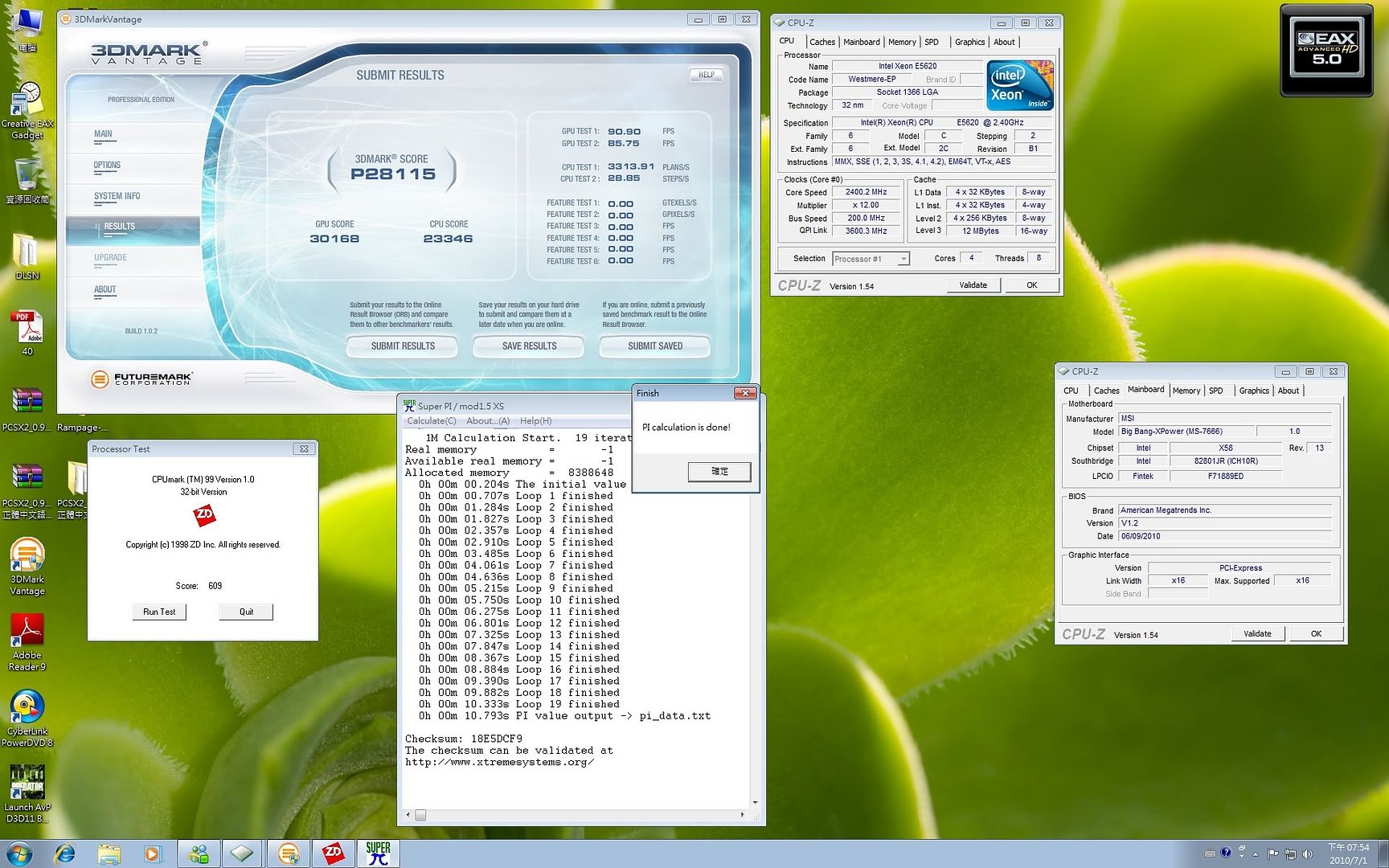Click the Super PI taskbar button
This screenshot has width=1389, height=868.
(x=378, y=854)
